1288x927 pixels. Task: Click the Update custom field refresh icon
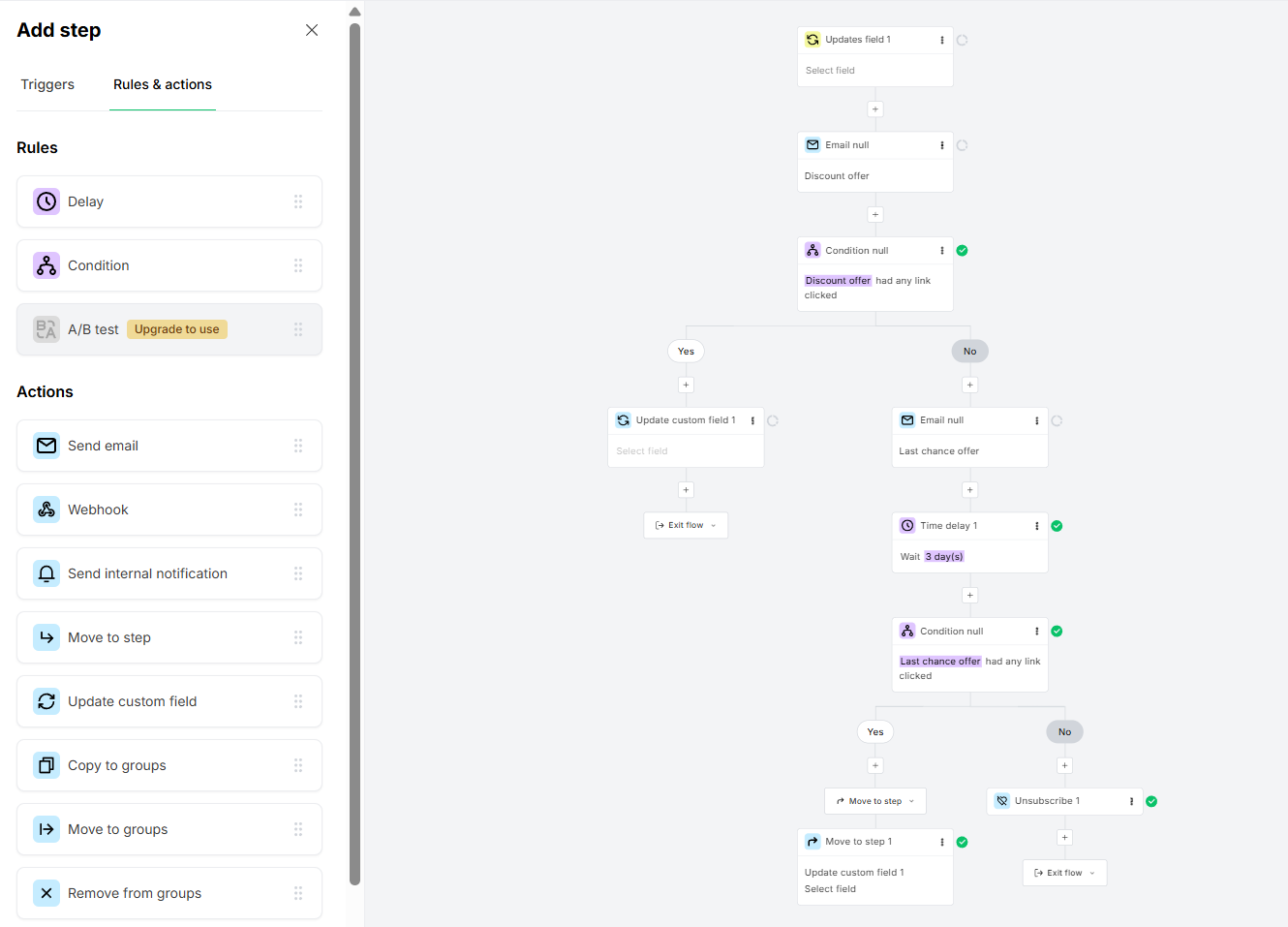point(46,701)
